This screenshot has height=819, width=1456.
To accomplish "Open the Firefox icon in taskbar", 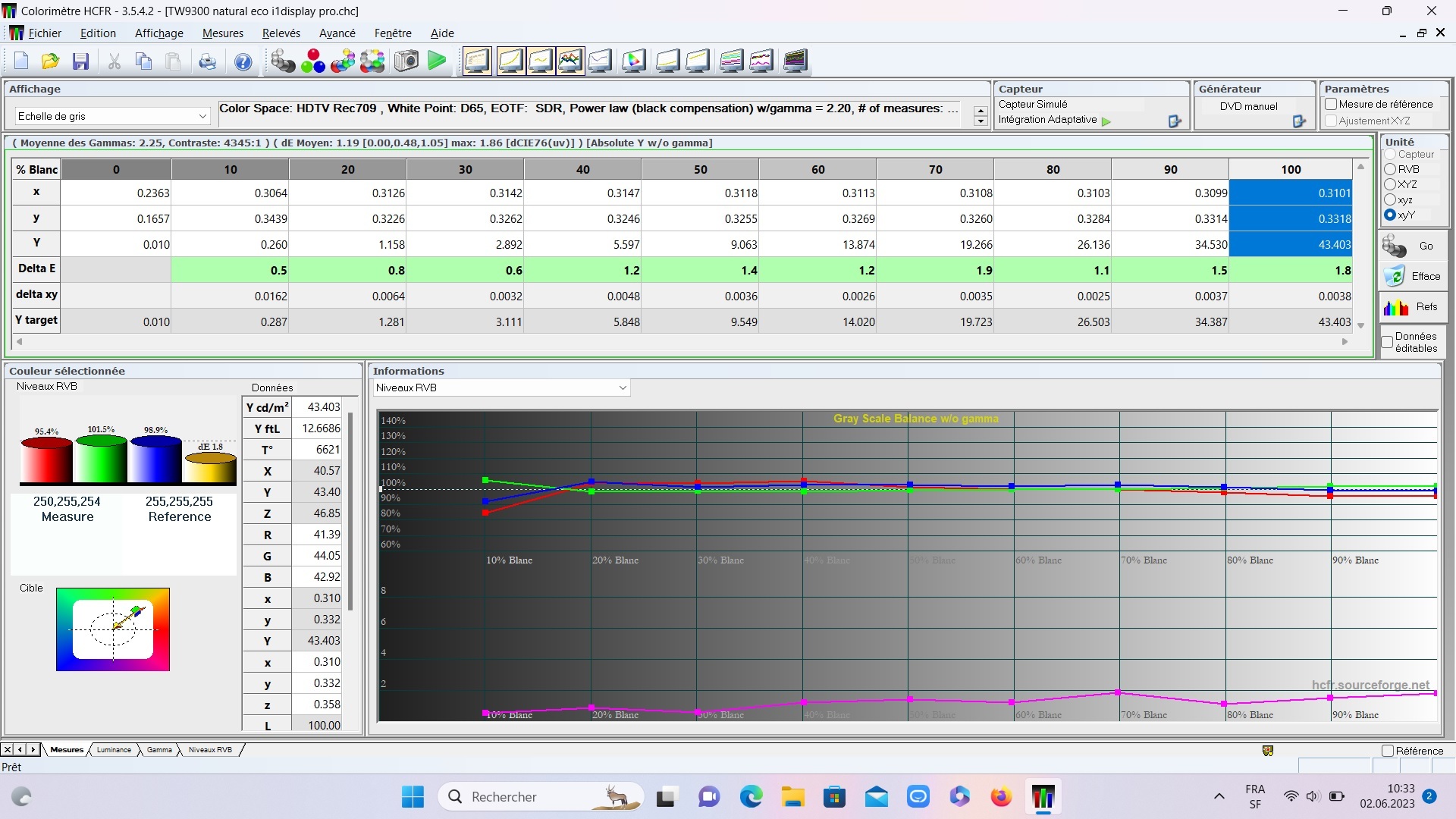I will (1001, 797).
